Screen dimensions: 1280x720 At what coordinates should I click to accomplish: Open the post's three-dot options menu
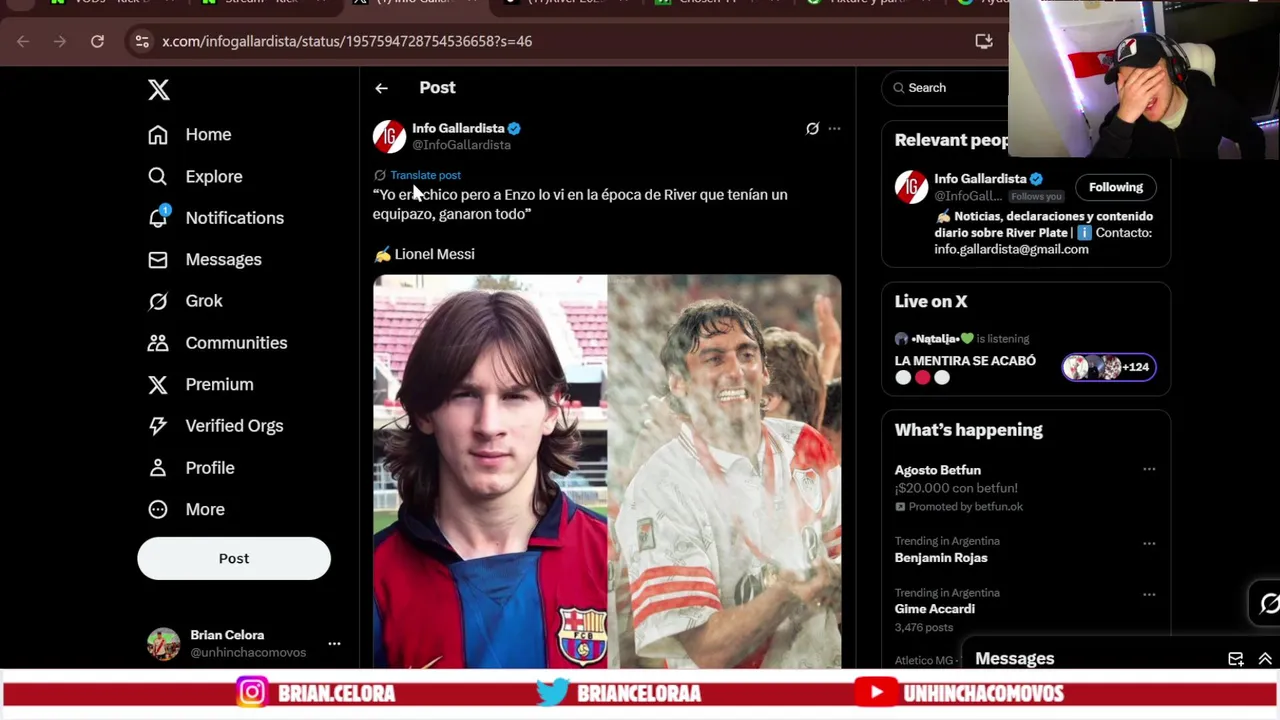[834, 128]
